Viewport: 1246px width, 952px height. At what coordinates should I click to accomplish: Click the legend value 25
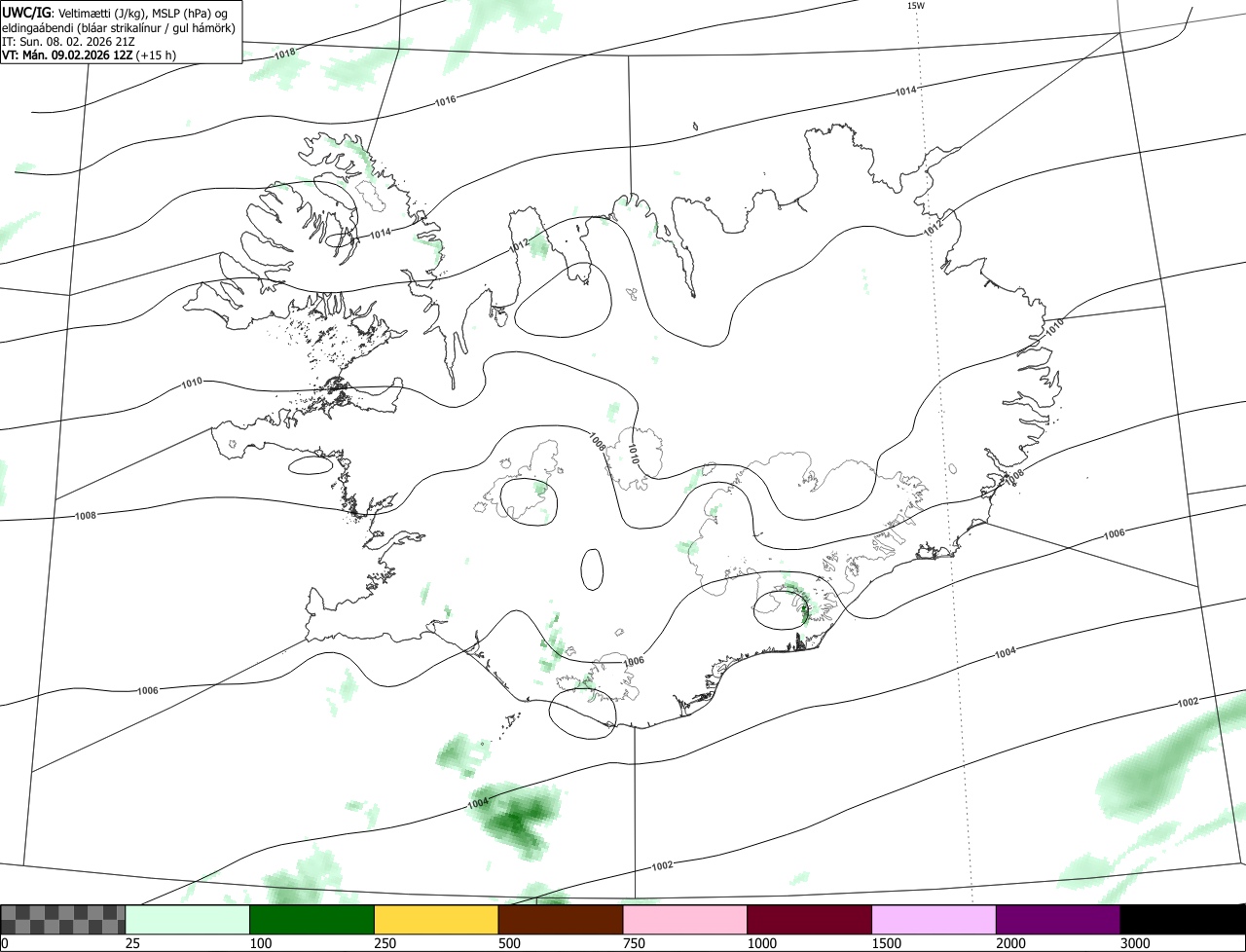[x=132, y=943]
